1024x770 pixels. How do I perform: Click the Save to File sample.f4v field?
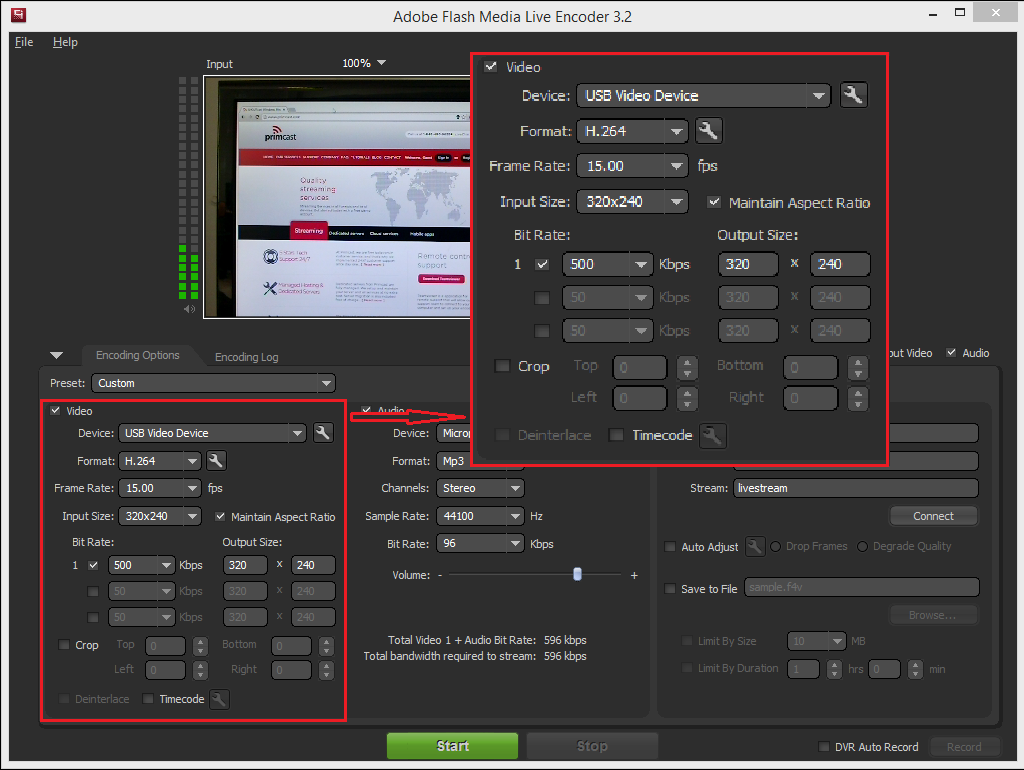(862, 587)
